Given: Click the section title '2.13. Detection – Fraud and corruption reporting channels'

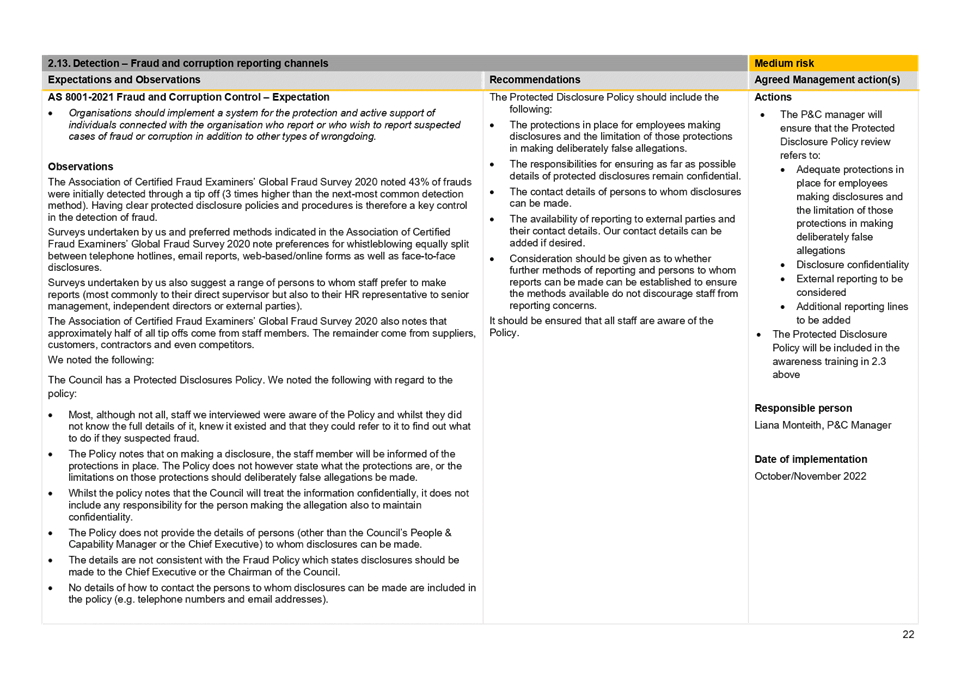Looking at the screenshot, I should [x=188, y=63].
